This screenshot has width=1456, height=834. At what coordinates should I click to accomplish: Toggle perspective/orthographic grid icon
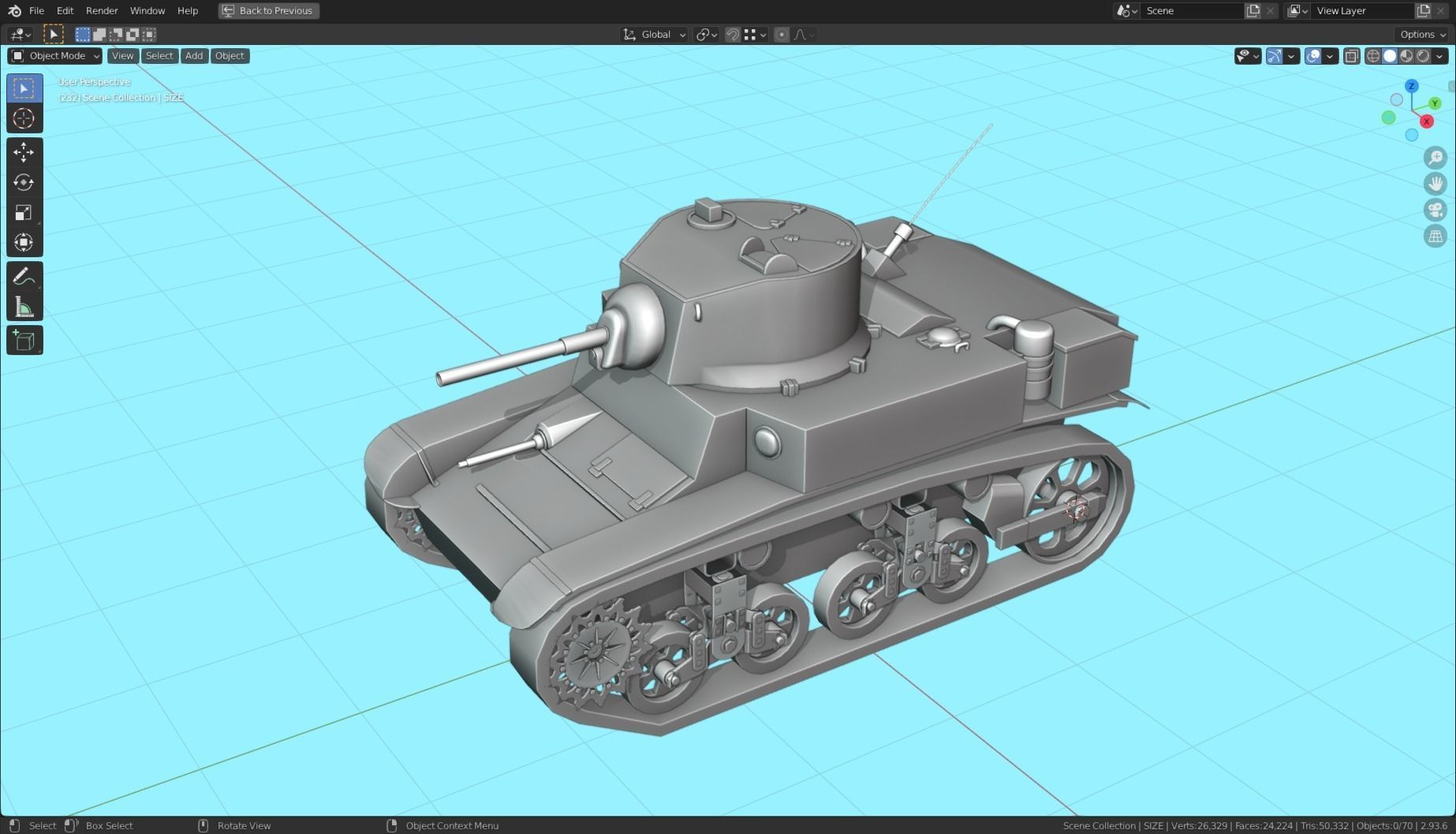[1435, 236]
